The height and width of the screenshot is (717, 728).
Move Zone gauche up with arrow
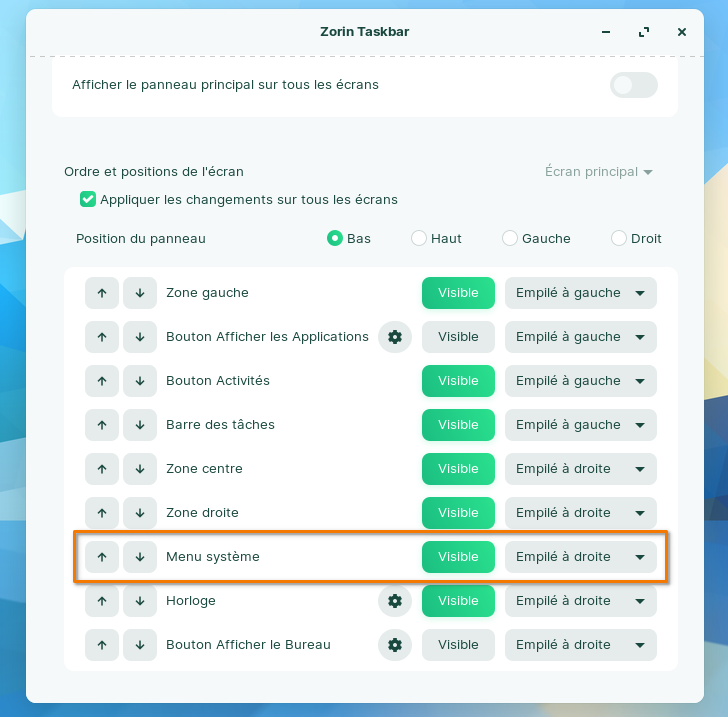tap(102, 293)
